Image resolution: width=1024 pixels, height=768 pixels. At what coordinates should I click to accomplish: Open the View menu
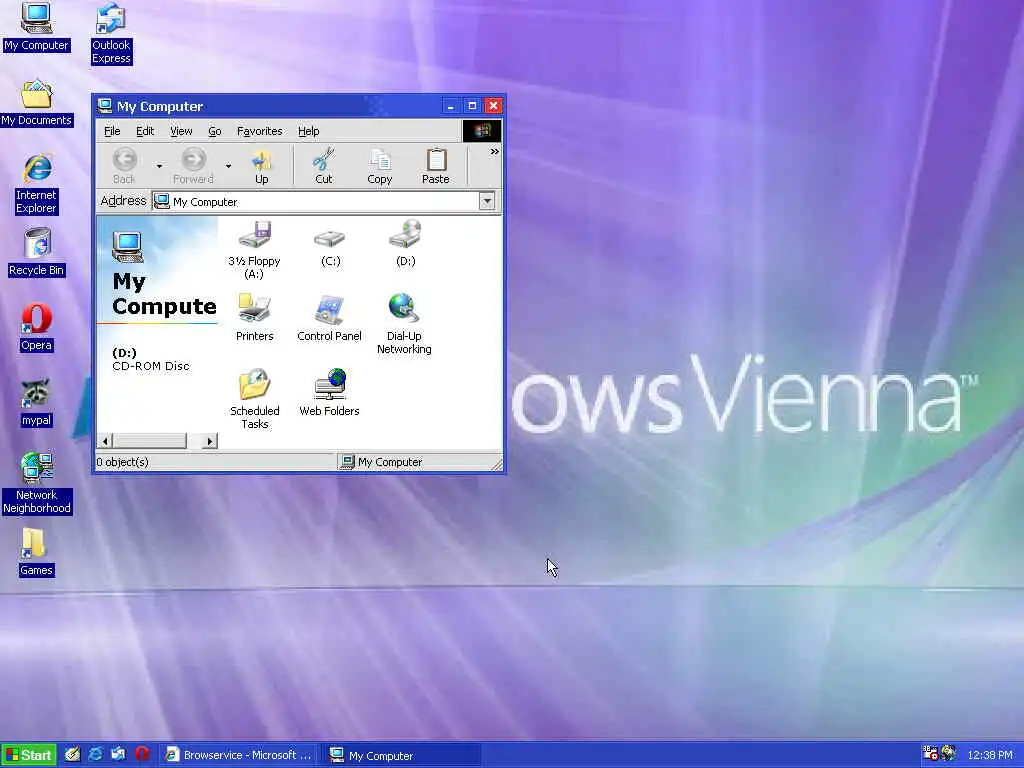click(181, 131)
